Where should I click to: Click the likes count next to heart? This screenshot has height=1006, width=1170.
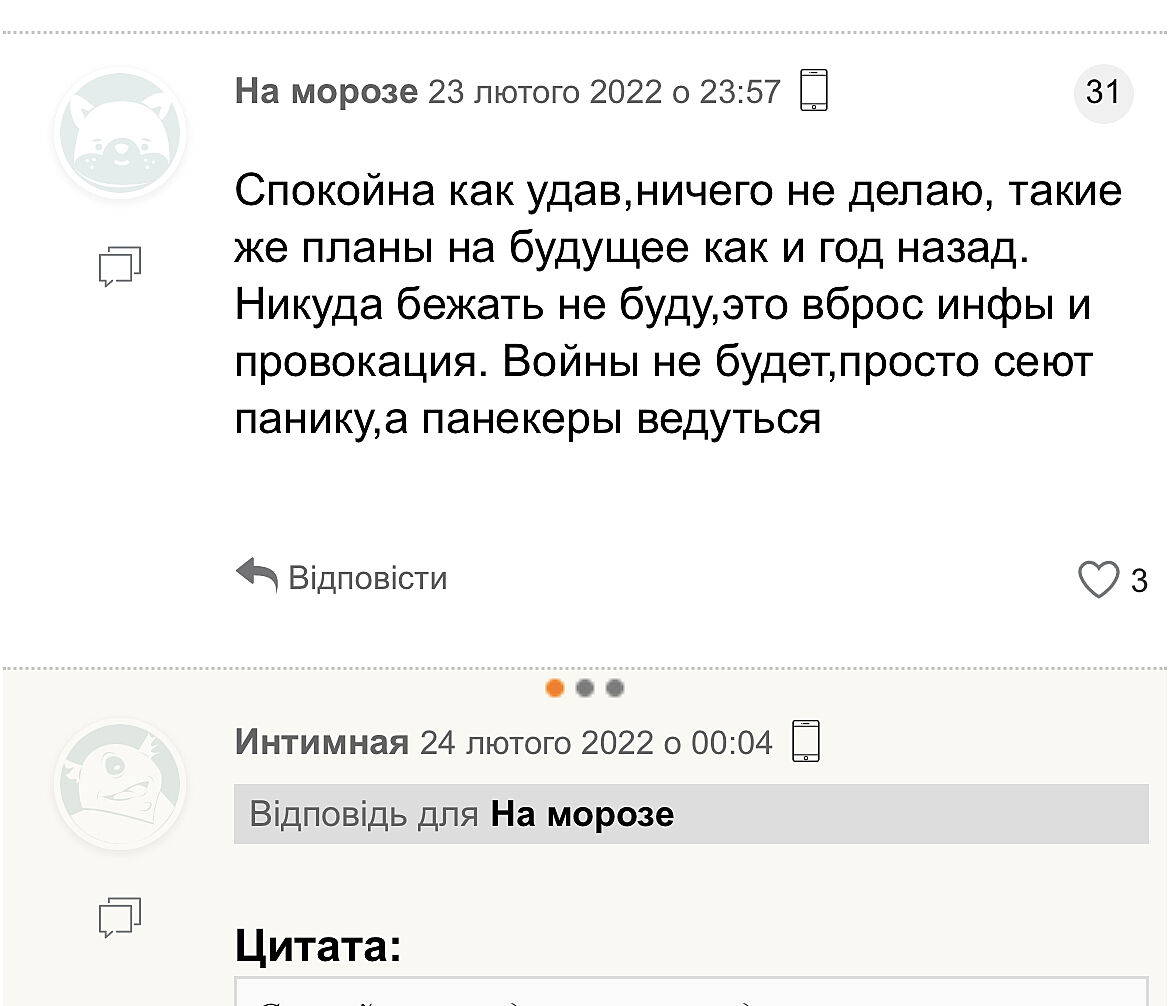click(x=1138, y=581)
